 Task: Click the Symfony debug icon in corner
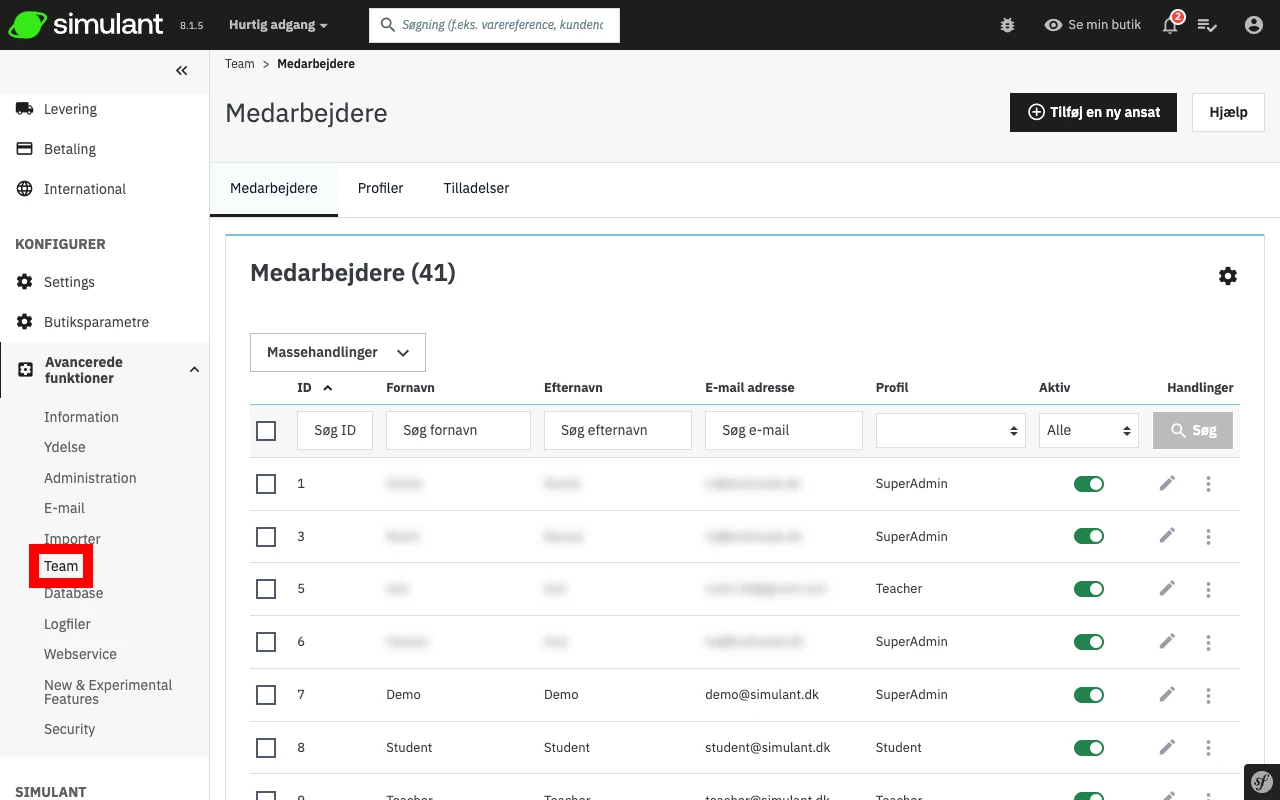(1262, 782)
